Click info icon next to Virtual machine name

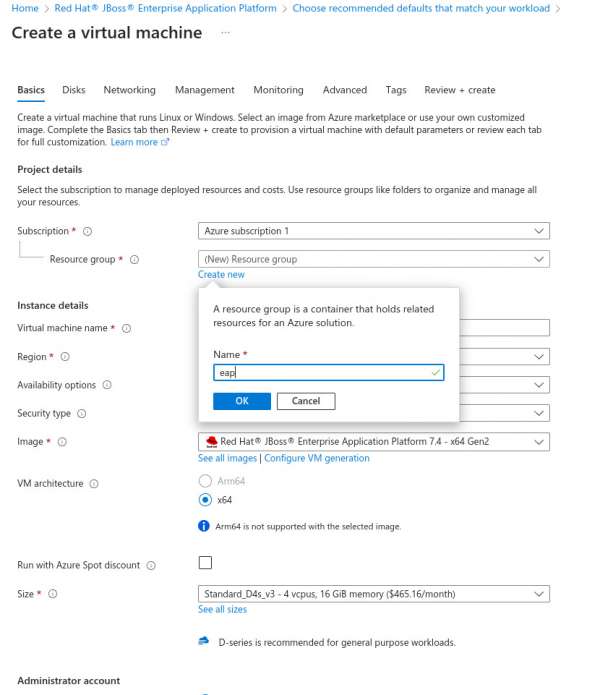click(127, 328)
